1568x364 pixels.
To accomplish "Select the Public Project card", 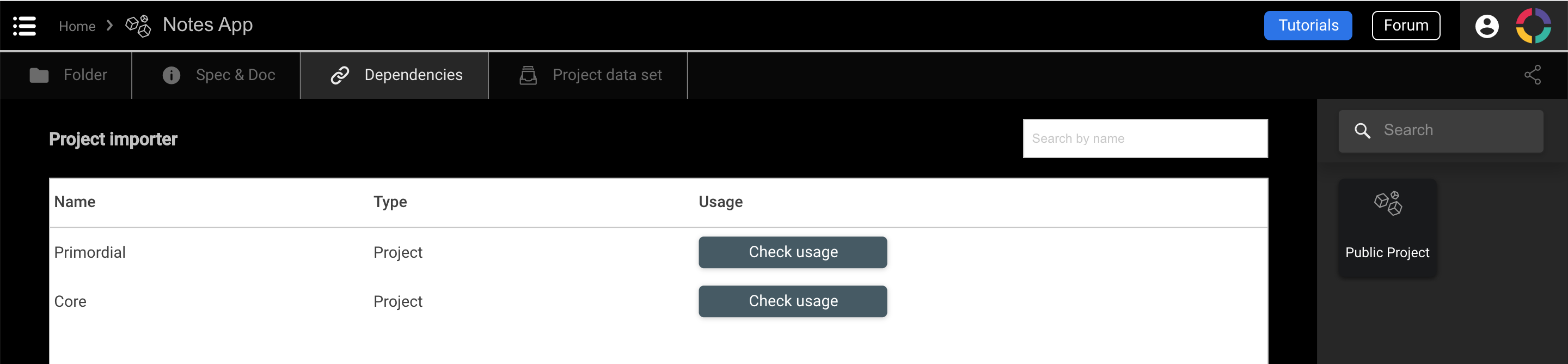I will (1387, 227).
